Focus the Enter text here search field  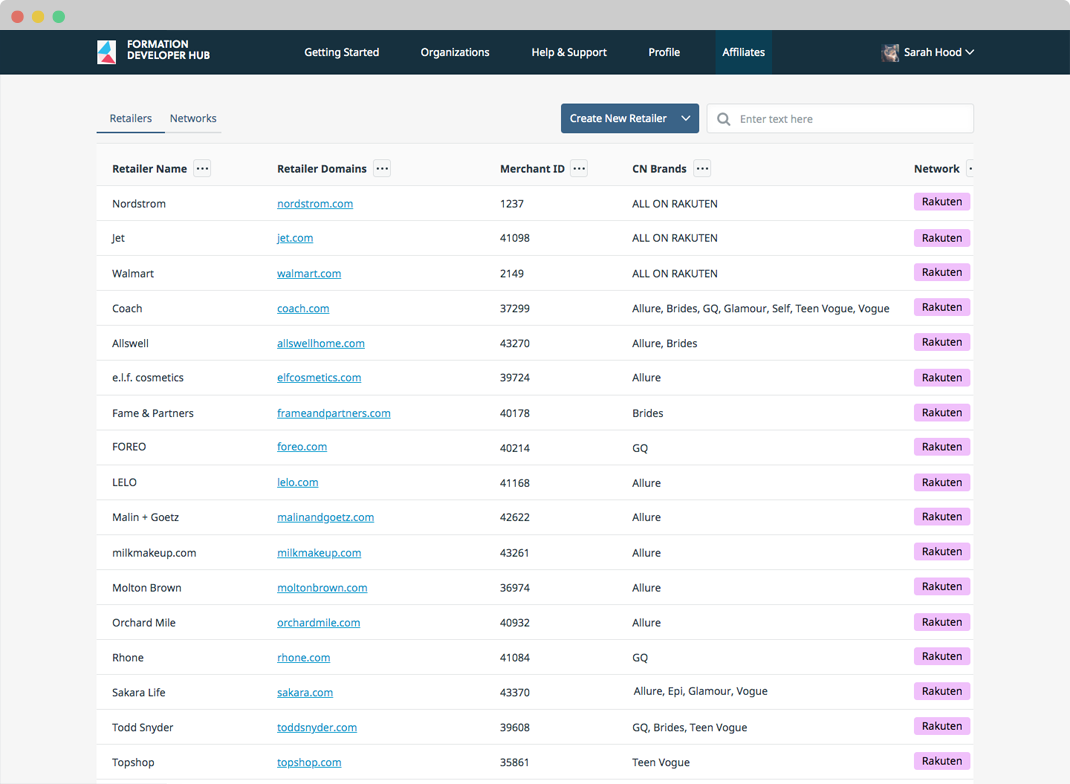pos(840,119)
